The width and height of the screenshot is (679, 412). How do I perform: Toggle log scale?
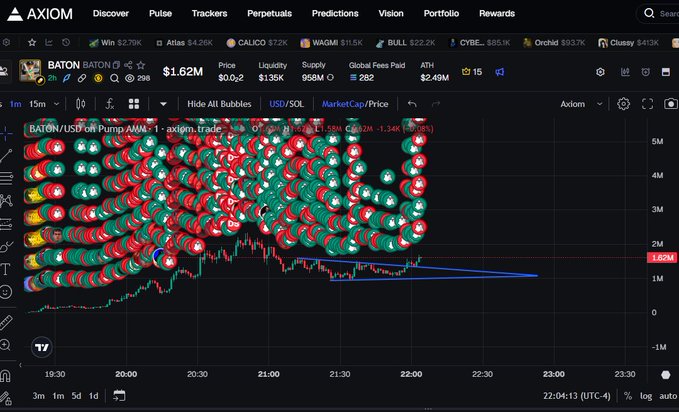(646, 396)
